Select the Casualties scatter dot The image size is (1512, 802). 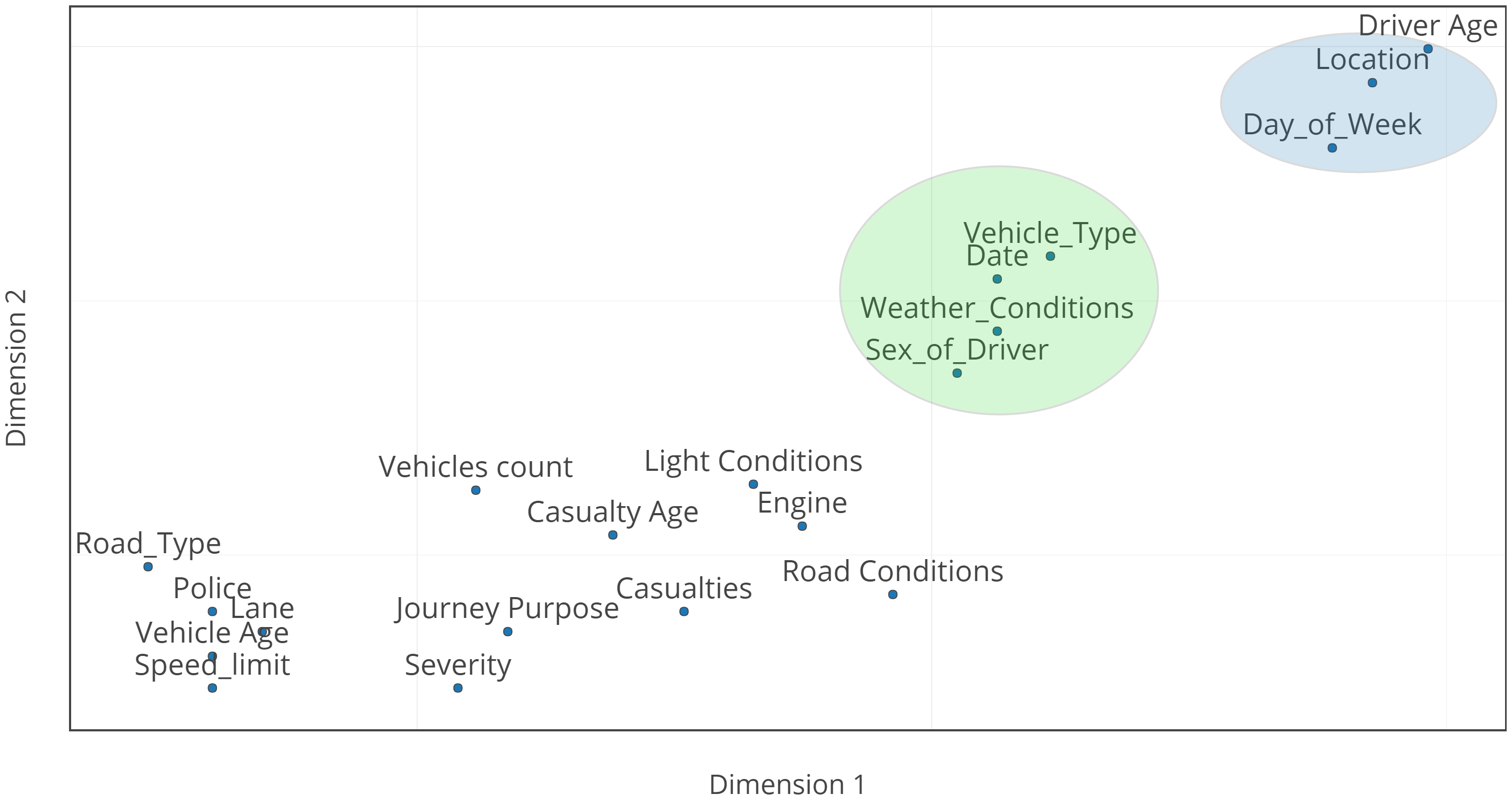[x=684, y=612]
